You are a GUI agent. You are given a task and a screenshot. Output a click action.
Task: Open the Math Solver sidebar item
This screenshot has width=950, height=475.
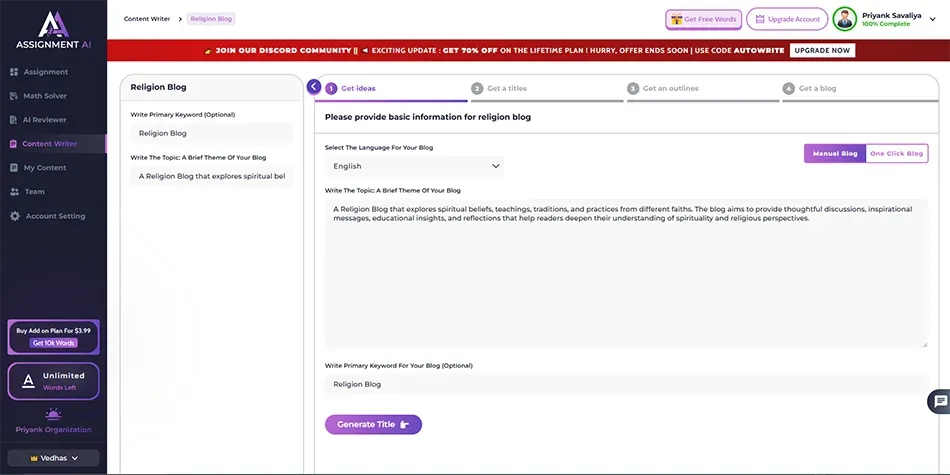(46, 96)
